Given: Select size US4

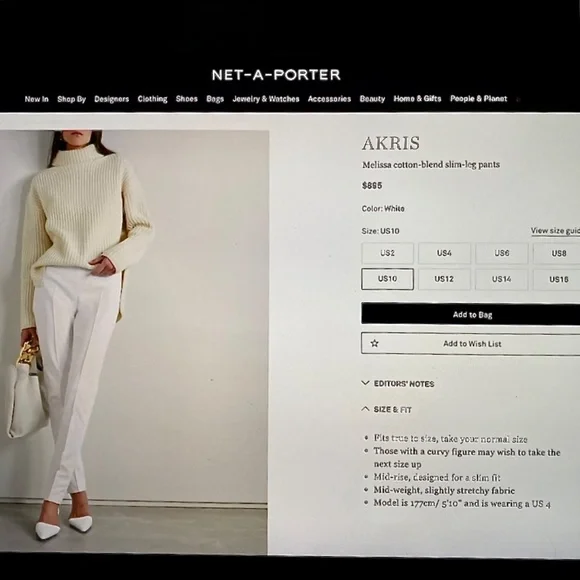Looking at the screenshot, I should click(x=444, y=253).
